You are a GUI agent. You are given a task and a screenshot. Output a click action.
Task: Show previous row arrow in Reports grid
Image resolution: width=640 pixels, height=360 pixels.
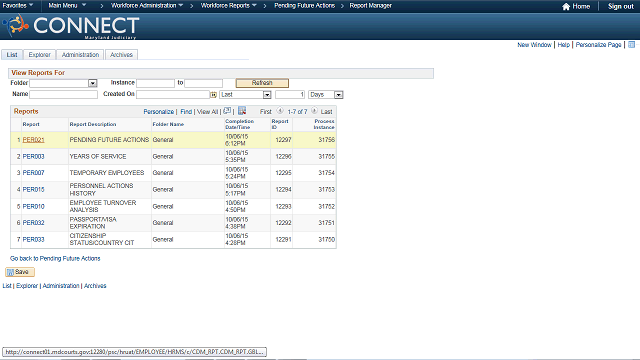pos(280,111)
